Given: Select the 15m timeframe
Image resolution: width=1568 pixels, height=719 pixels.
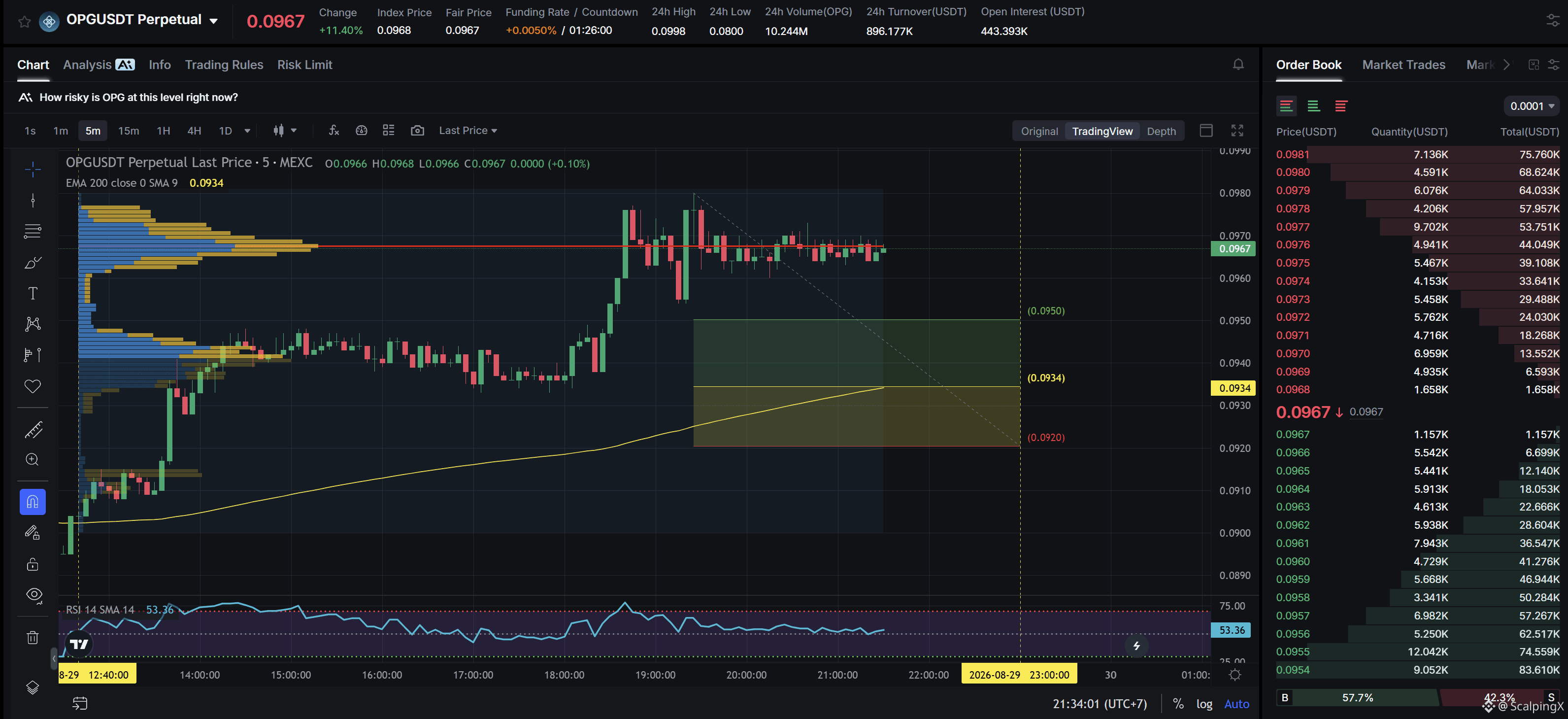Looking at the screenshot, I should [129, 131].
